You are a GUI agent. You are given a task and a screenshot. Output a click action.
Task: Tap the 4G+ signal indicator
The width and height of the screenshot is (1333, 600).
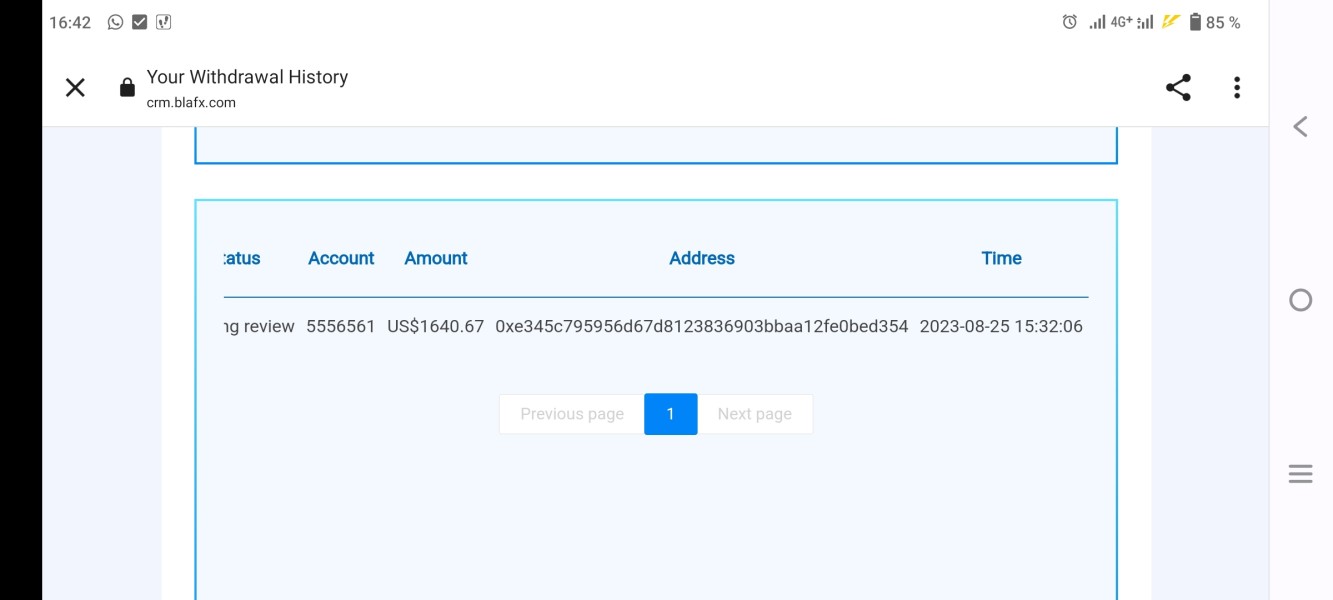pyautogui.click(x=1122, y=22)
